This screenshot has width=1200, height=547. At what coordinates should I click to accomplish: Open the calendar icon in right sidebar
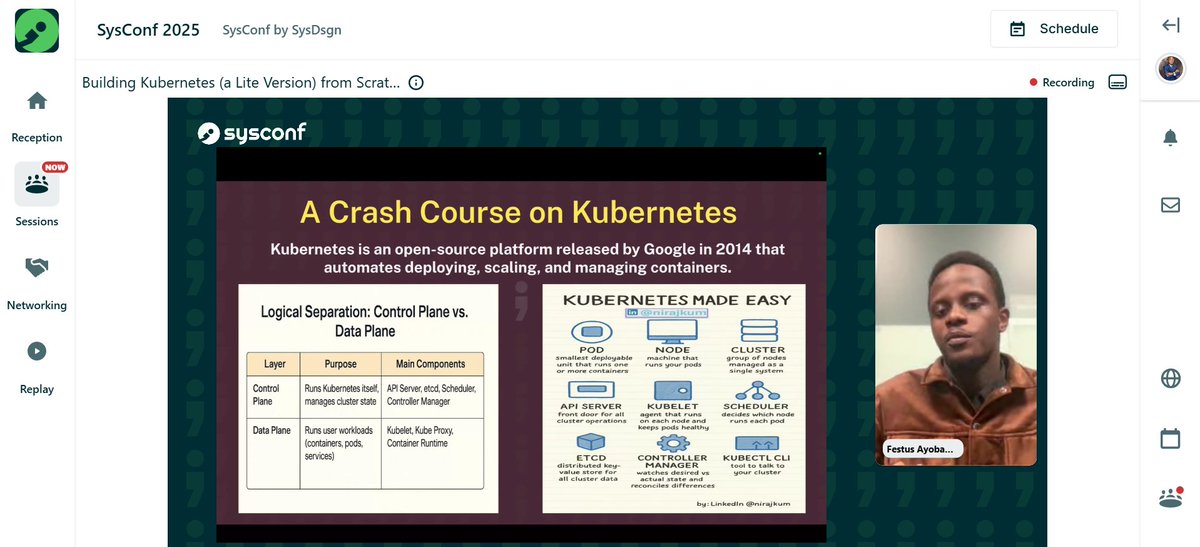[1170, 438]
